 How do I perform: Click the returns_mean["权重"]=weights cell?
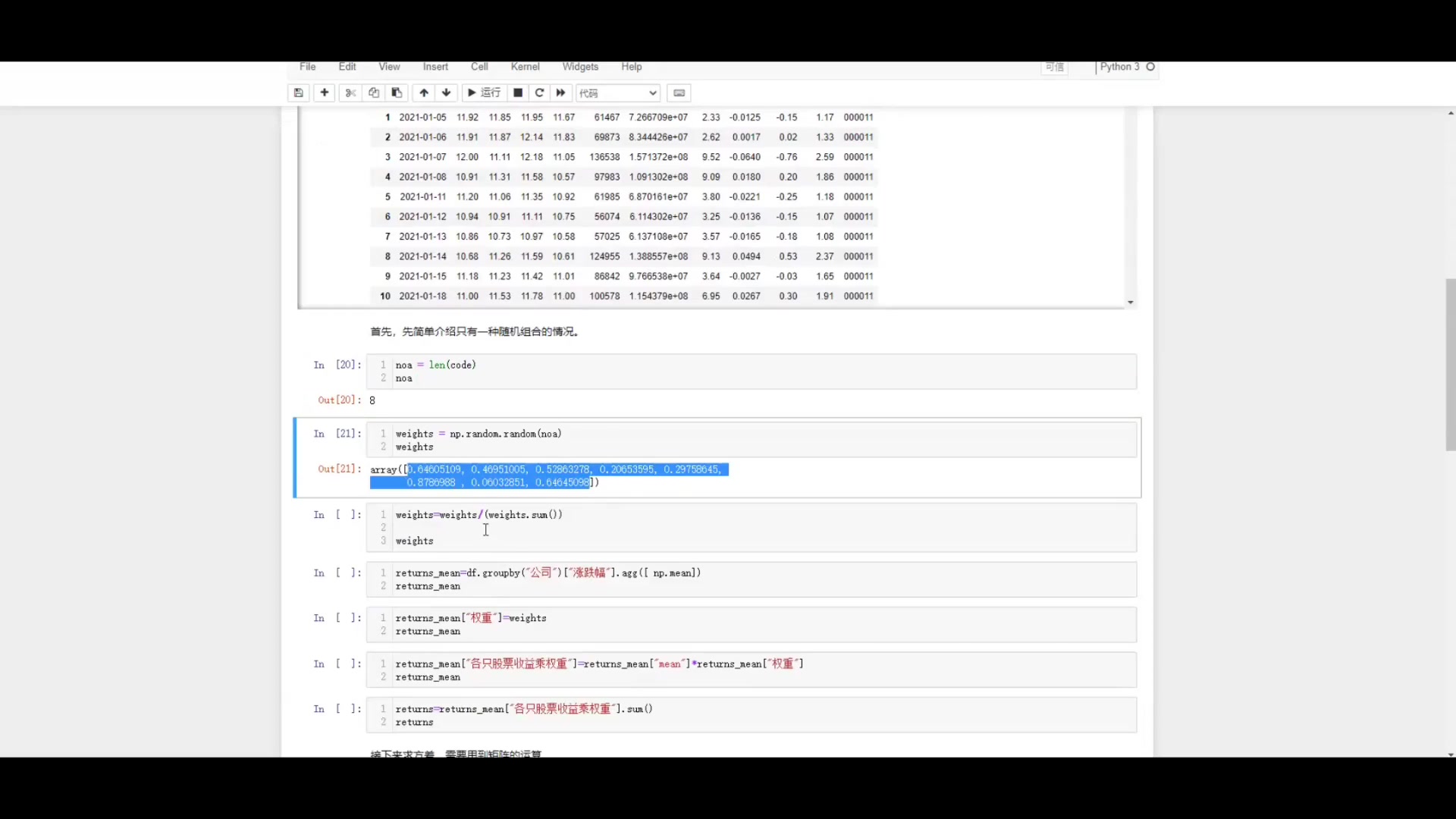pos(751,624)
